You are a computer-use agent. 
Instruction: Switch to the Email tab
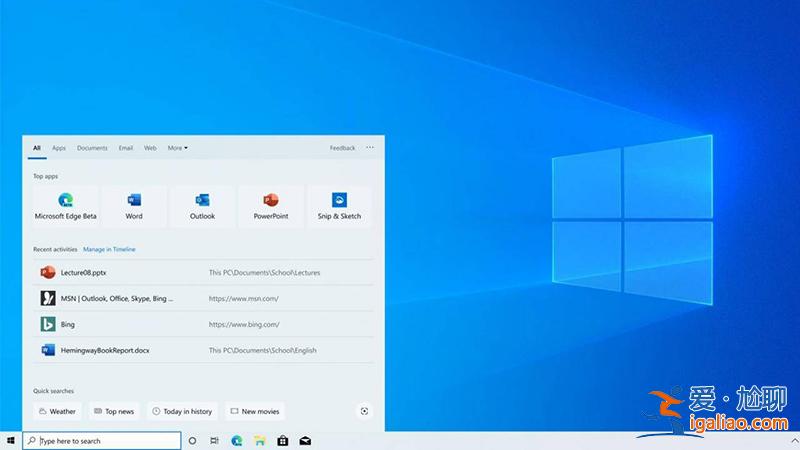point(126,148)
